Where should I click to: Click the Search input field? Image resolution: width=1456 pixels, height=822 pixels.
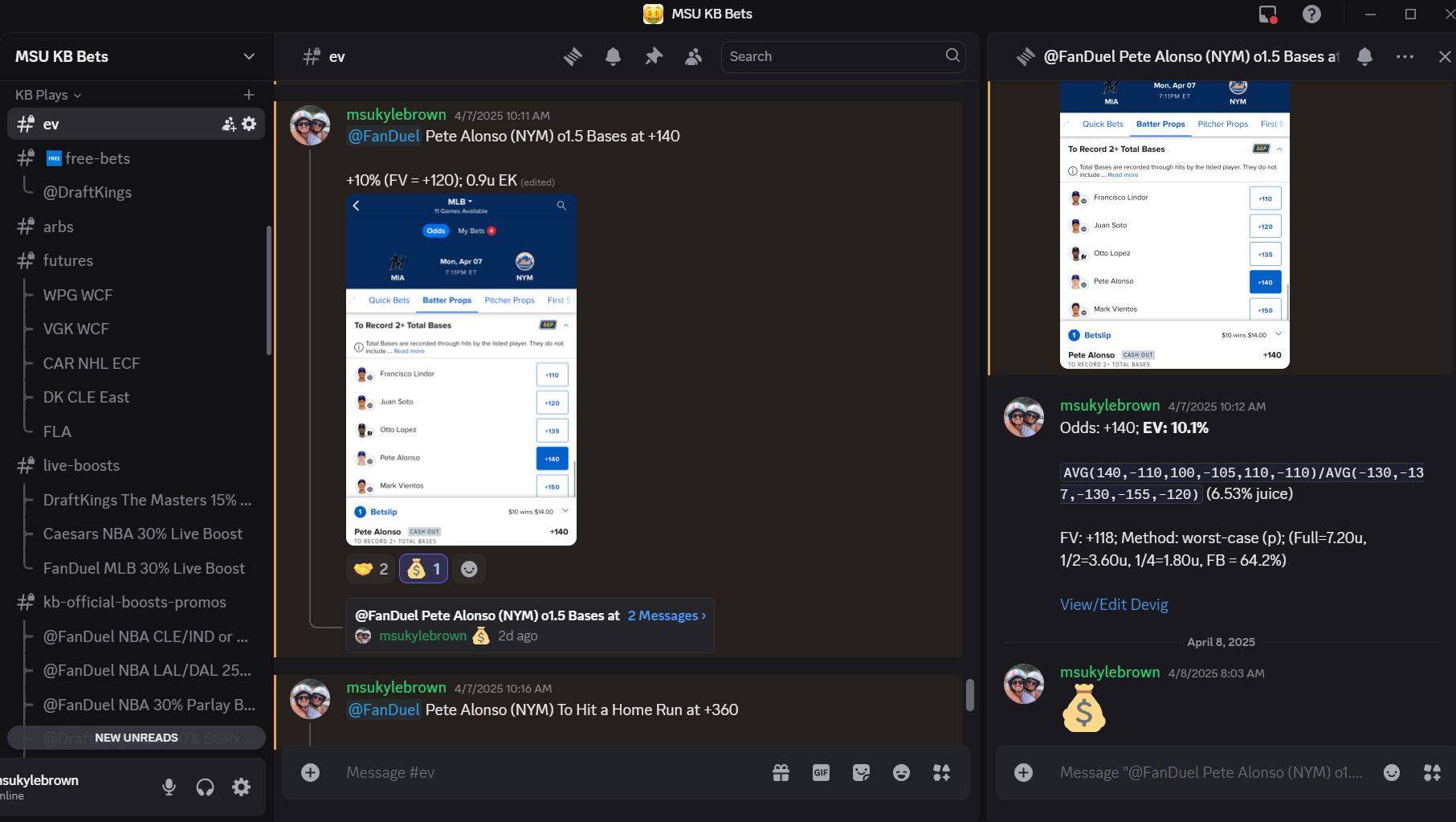[834, 56]
